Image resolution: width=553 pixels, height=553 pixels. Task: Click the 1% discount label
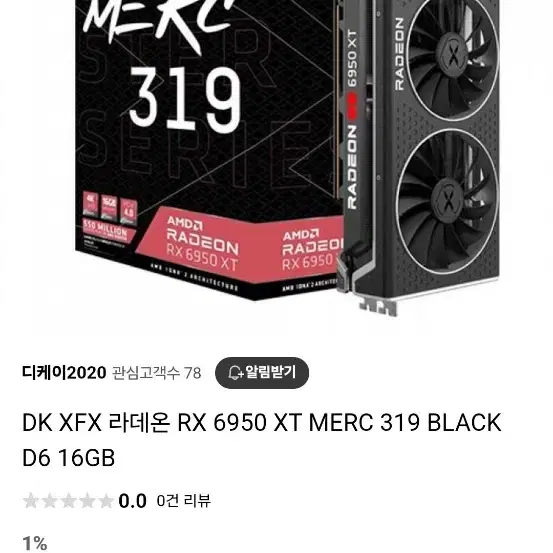point(35,543)
